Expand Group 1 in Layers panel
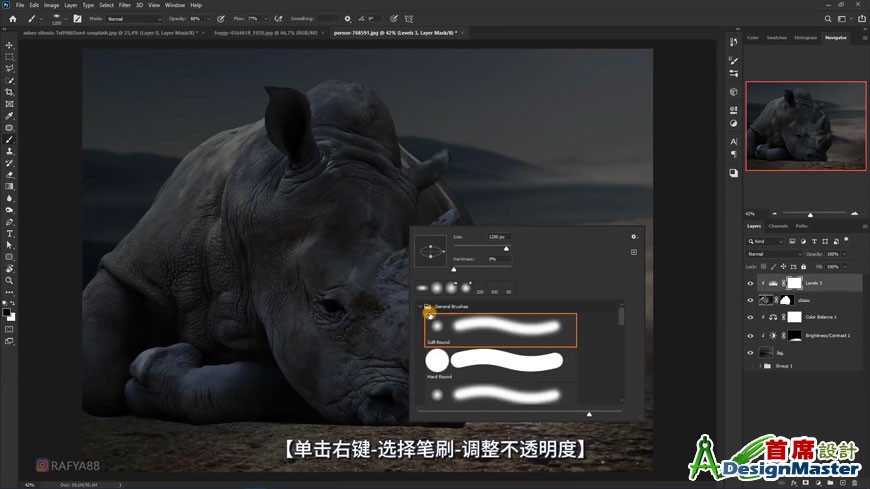The image size is (870, 489). click(x=760, y=366)
